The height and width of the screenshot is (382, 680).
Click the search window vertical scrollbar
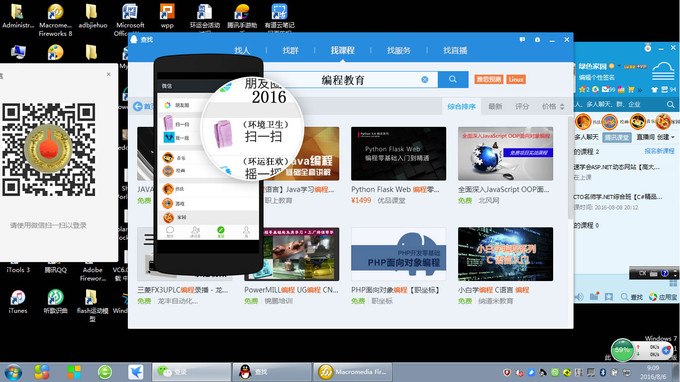pyautogui.click(x=569, y=167)
